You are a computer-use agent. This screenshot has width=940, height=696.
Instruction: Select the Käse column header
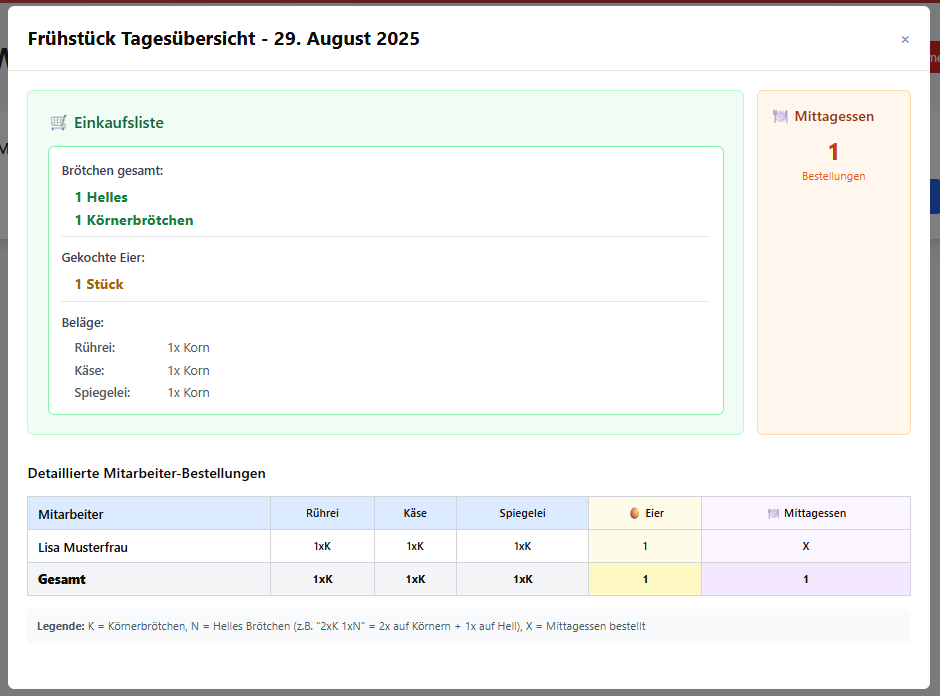[x=415, y=513]
